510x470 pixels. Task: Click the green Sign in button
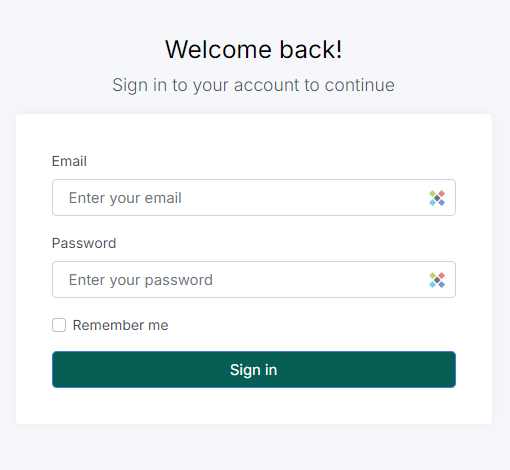[254, 369]
